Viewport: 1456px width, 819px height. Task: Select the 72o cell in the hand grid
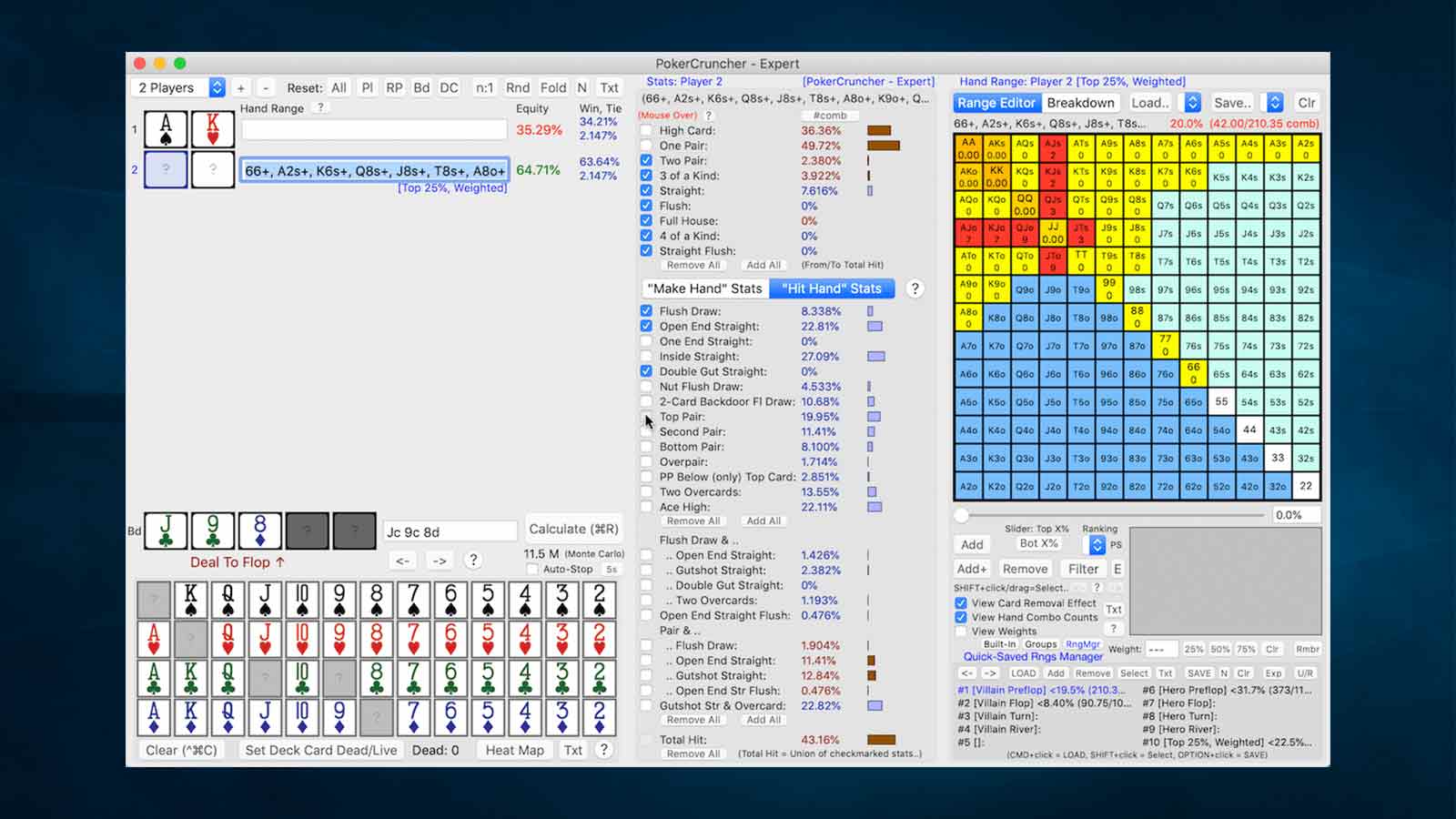[x=1165, y=486]
